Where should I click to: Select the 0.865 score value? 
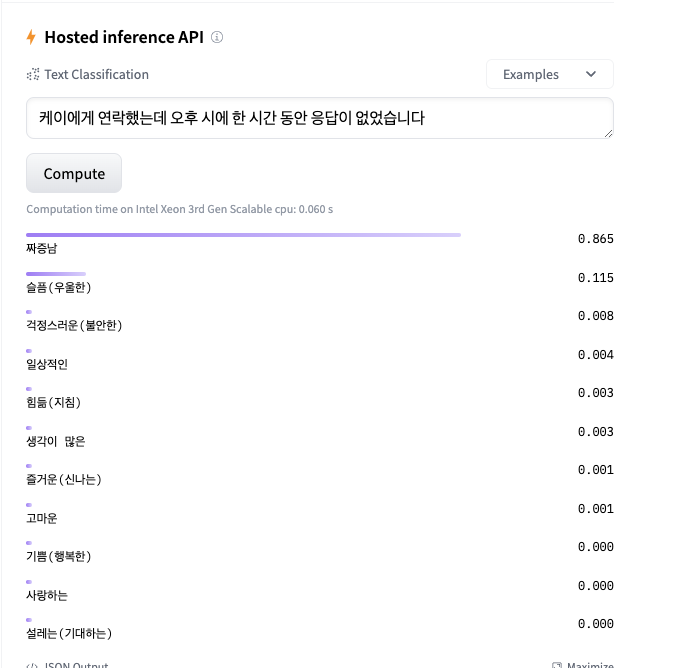point(596,239)
